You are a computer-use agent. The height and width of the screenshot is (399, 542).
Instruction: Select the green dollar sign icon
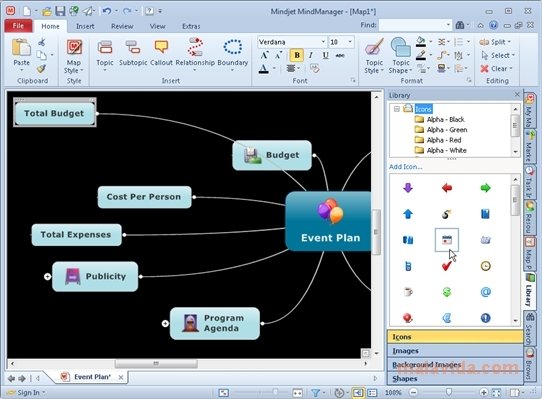point(447,292)
